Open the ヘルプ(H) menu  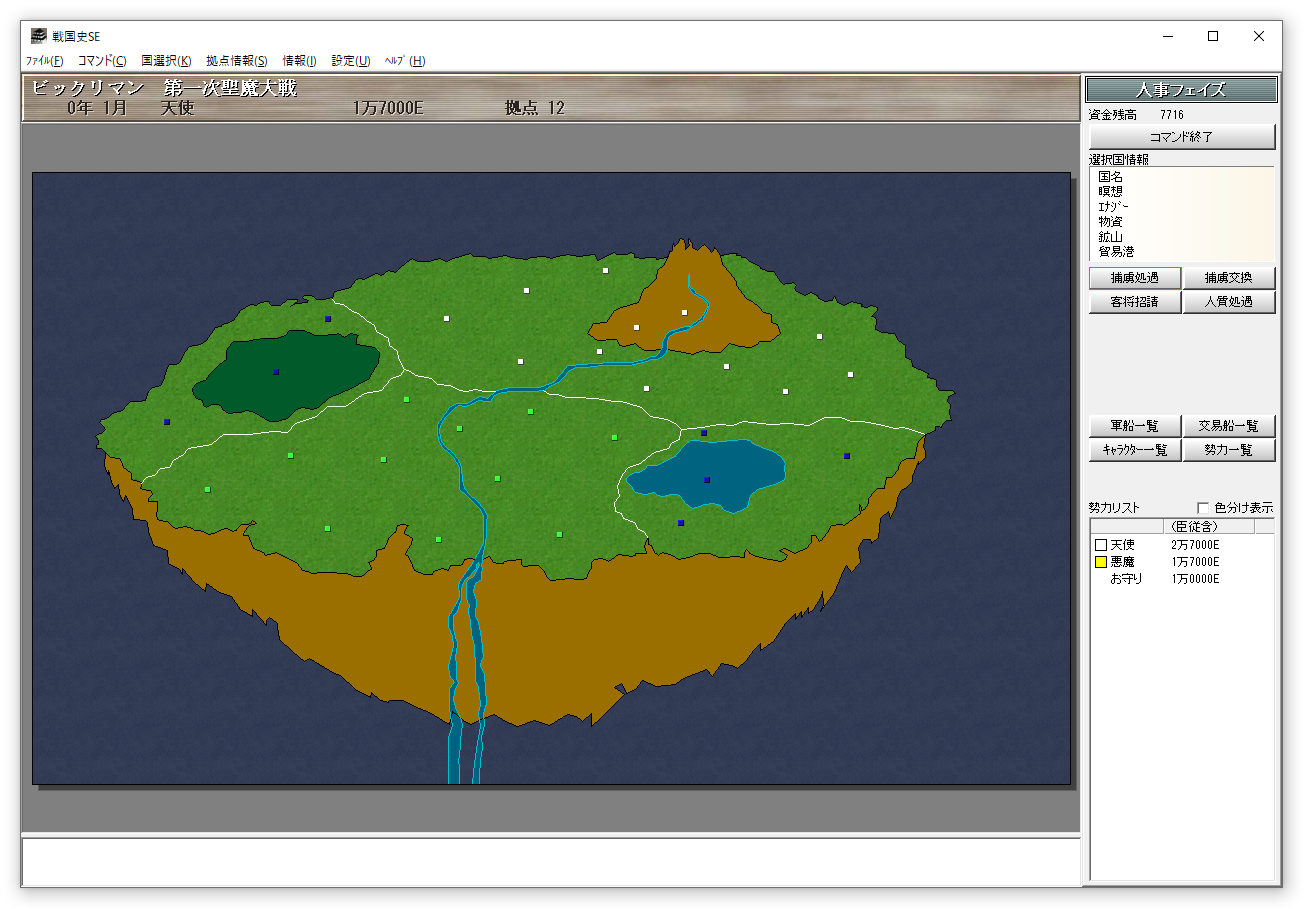point(405,61)
